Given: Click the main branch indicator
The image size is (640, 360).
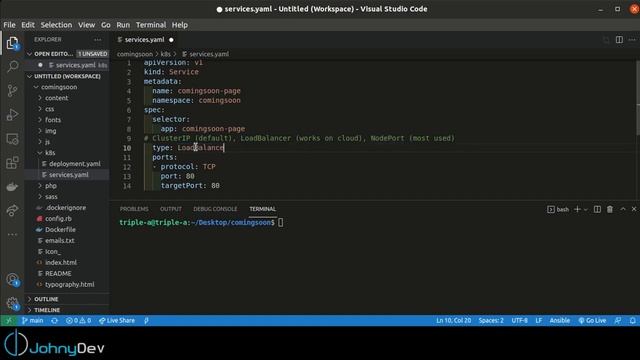Looking at the screenshot, I should click(x=33, y=320).
